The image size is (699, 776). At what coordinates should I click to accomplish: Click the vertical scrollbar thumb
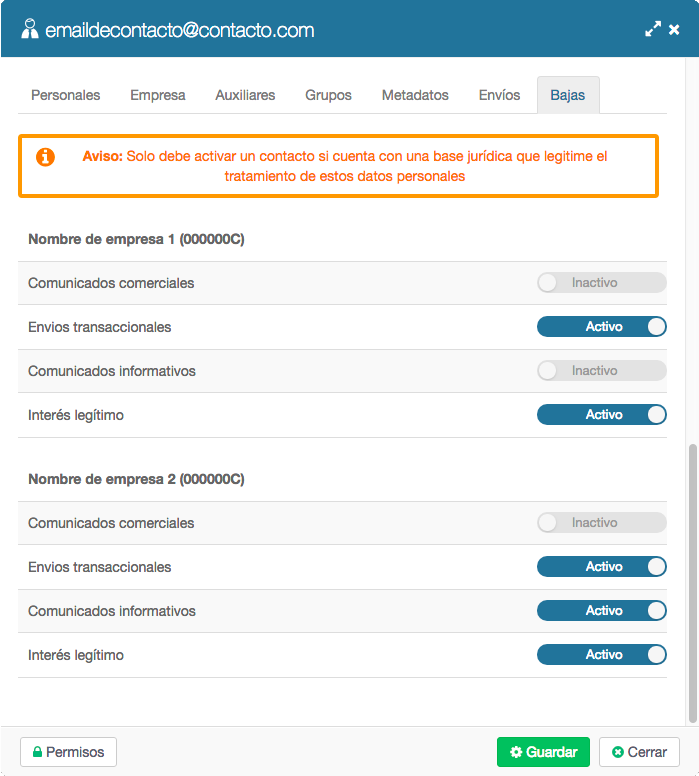[693, 584]
